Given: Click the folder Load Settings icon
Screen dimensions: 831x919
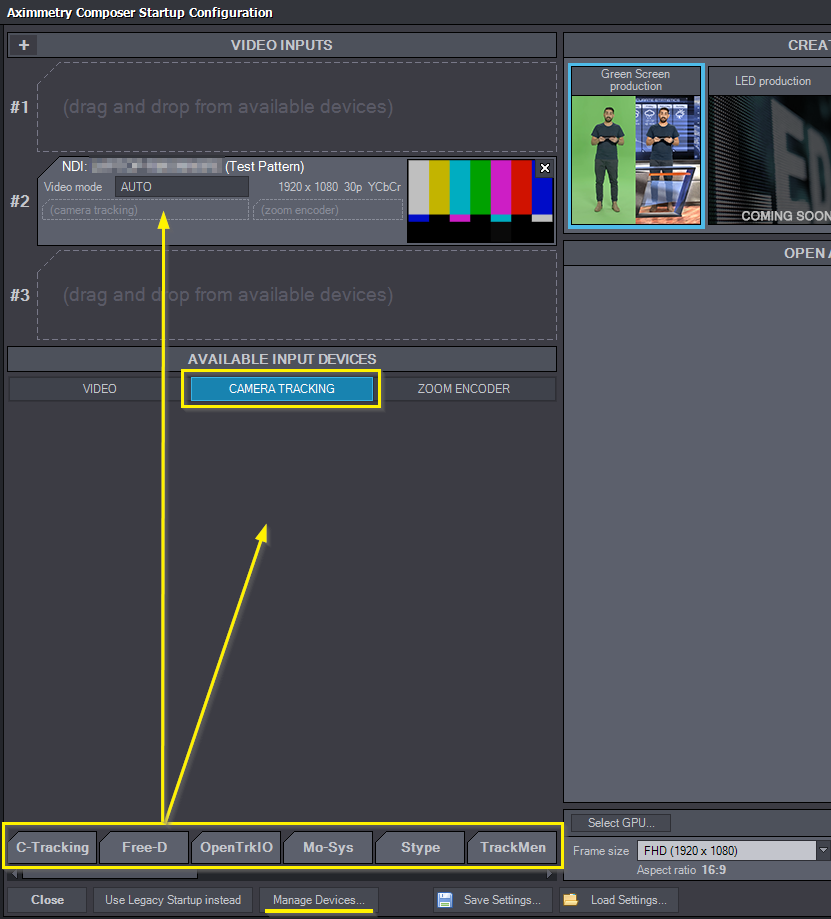Looking at the screenshot, I should (570, 900).
